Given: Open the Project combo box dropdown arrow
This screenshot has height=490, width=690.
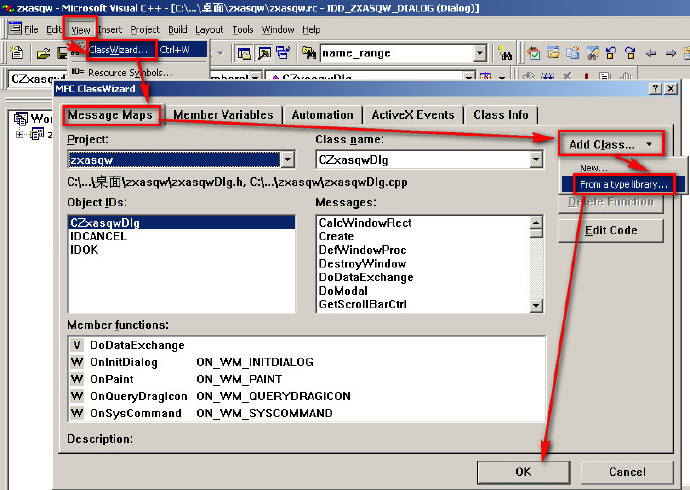Looking at the screenshot, I should pos(287,159).
